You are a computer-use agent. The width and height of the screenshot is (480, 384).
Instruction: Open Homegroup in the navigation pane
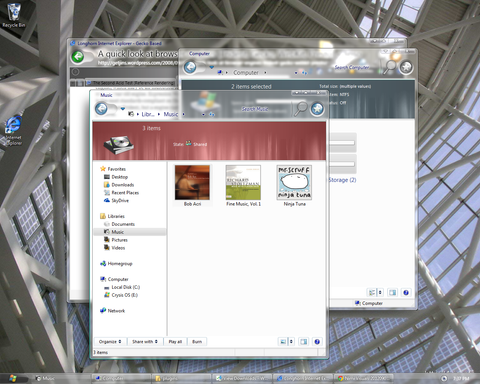(120, 264)
